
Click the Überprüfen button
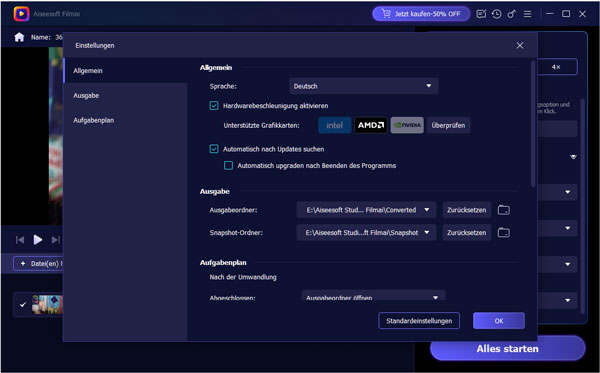[448, 125]
